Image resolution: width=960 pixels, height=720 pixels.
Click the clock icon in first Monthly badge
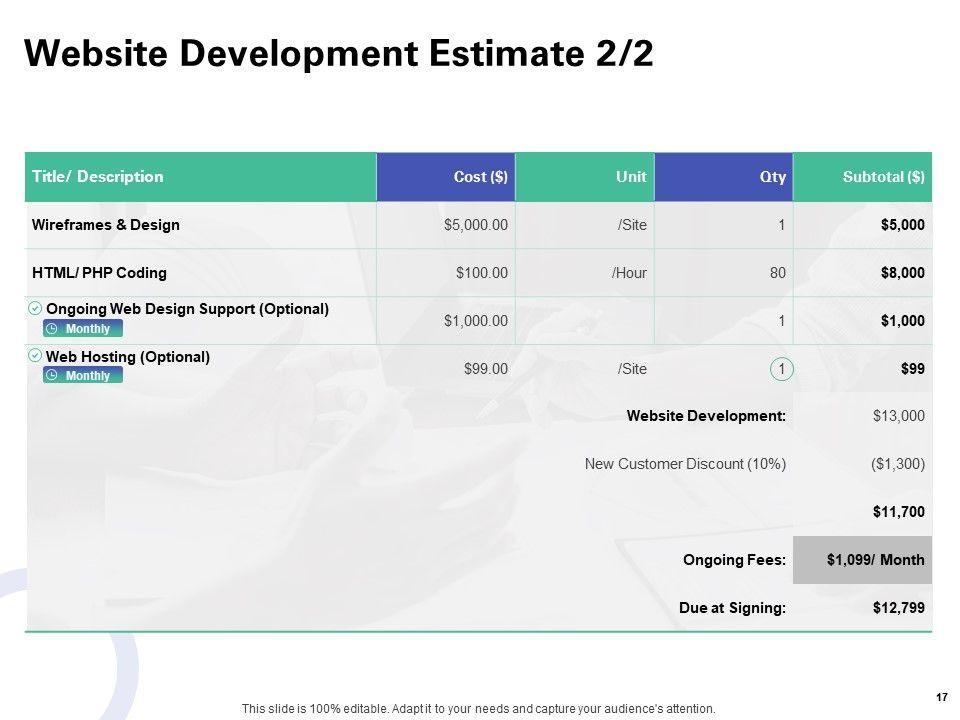coord(53,329)
